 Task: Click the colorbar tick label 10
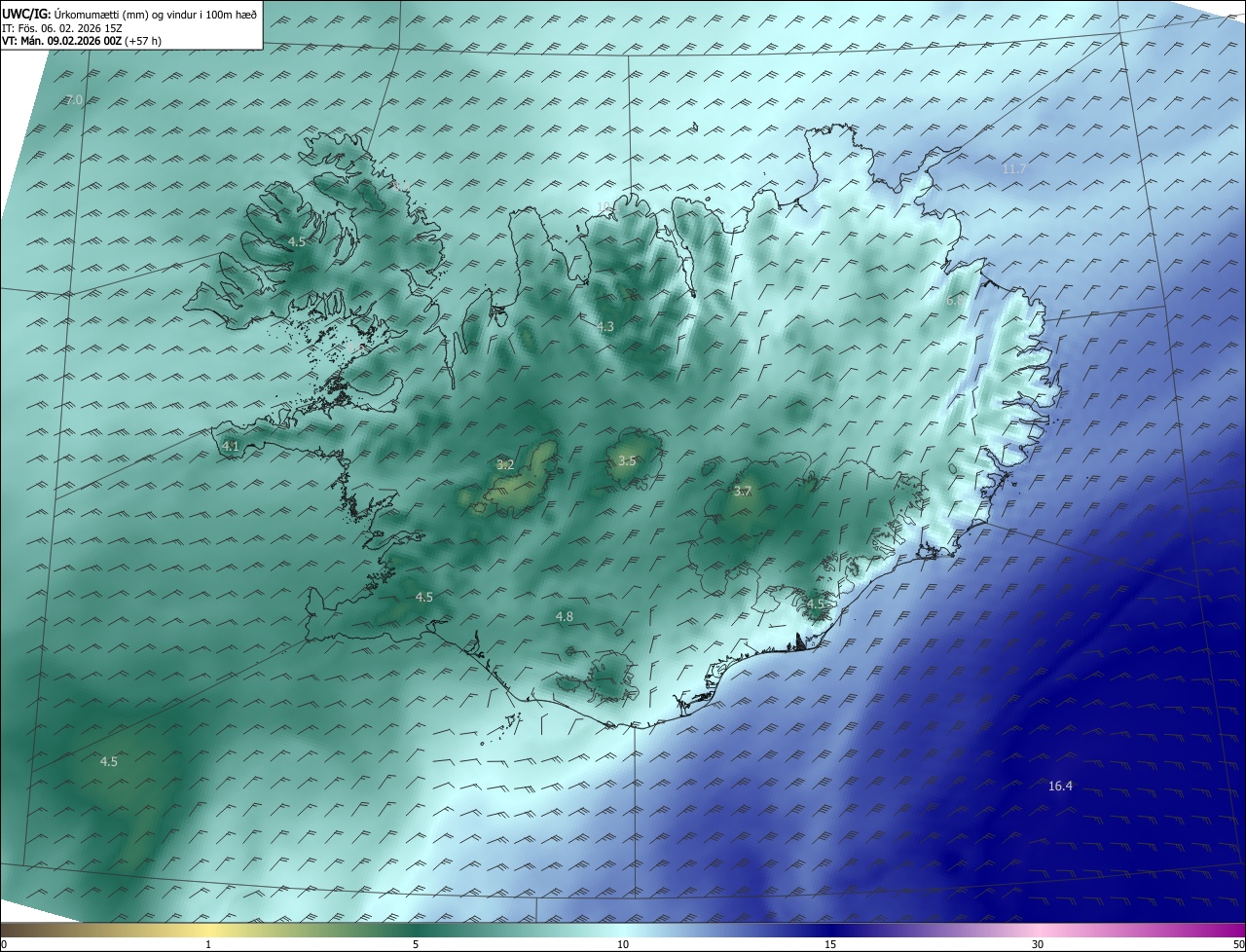pyautogui.click(x=623, y=944)
